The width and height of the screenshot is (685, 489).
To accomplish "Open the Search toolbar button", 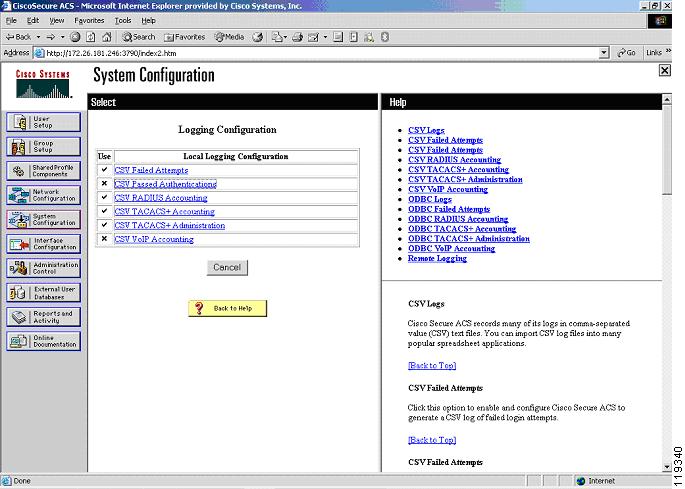I will coord(138,37).
